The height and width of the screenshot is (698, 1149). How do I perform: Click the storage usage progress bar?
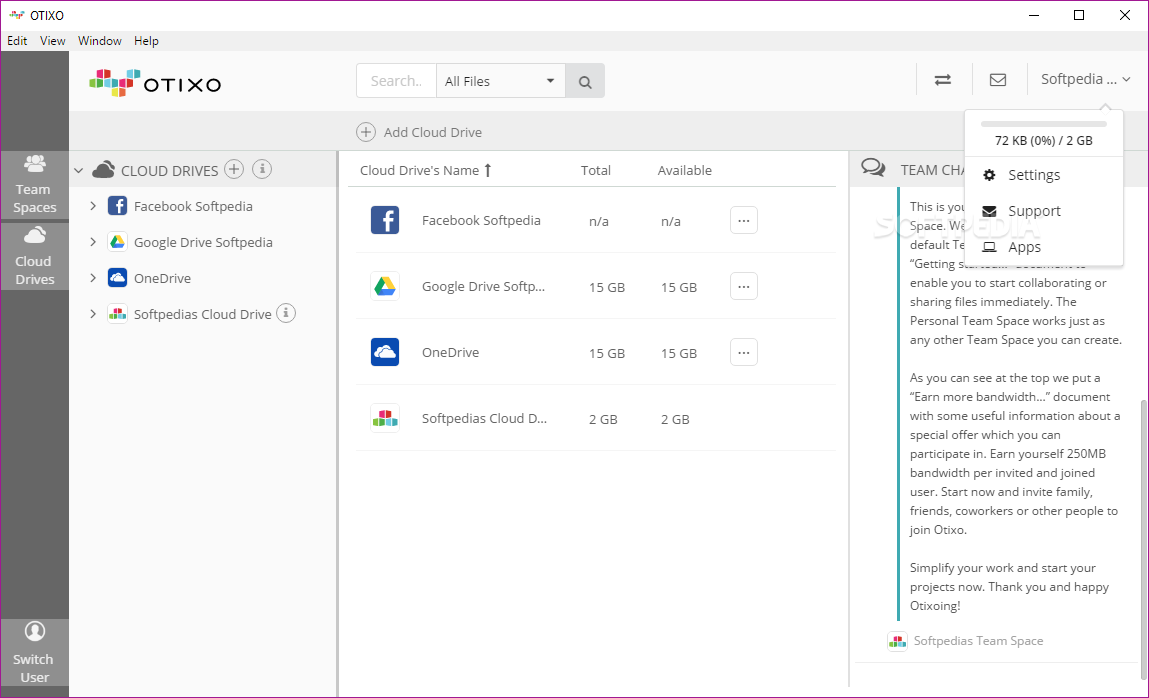coord(1043,124)
